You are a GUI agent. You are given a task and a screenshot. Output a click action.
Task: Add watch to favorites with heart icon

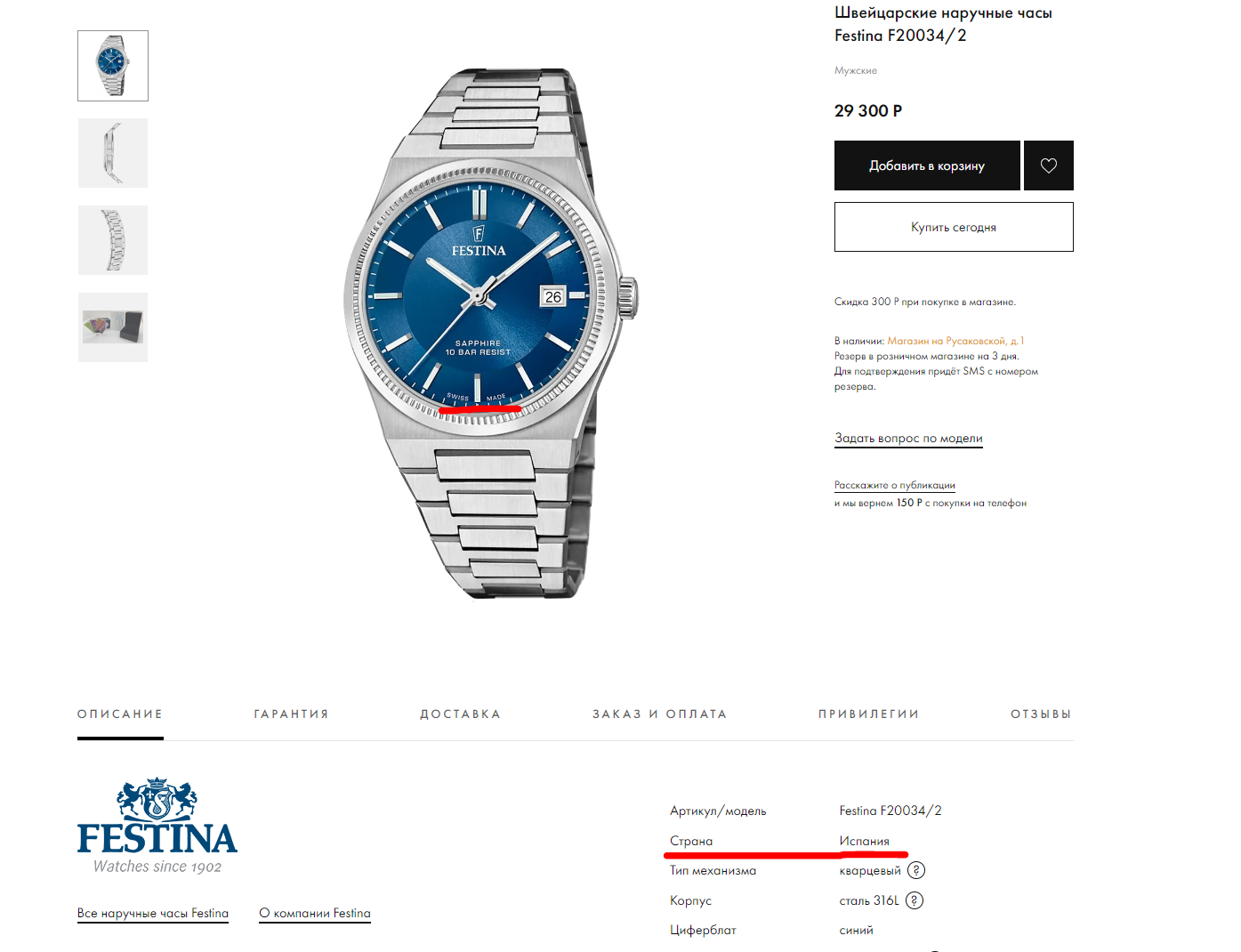point(1048,165)
